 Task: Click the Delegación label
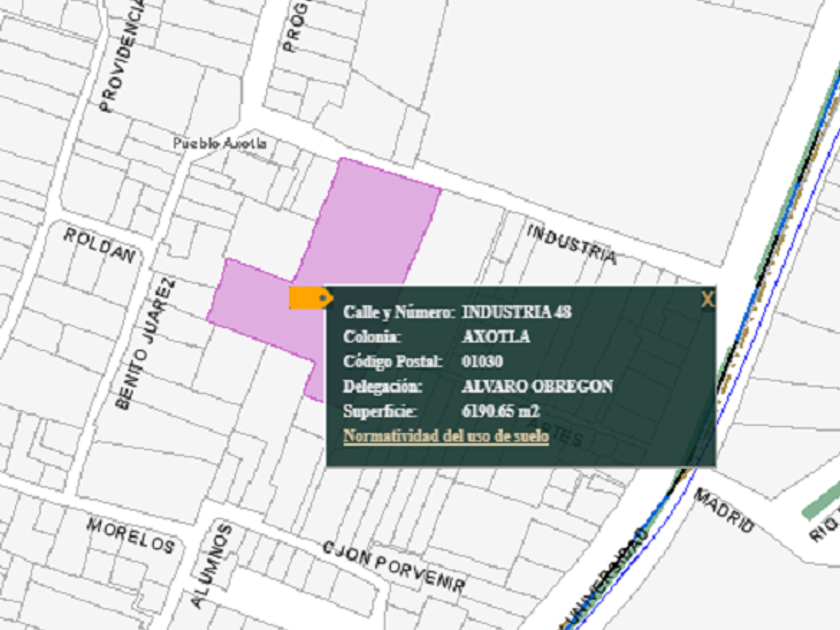coord(382,386)
